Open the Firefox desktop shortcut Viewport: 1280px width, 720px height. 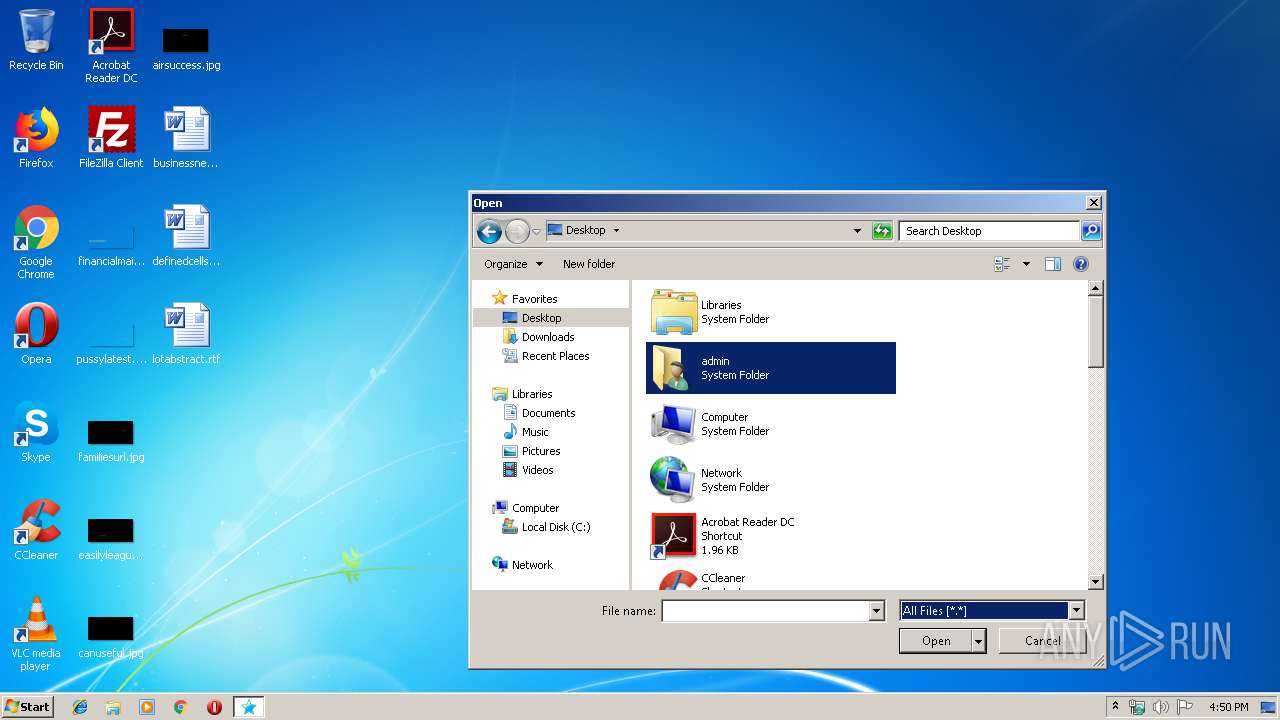[x=36, y=139]
